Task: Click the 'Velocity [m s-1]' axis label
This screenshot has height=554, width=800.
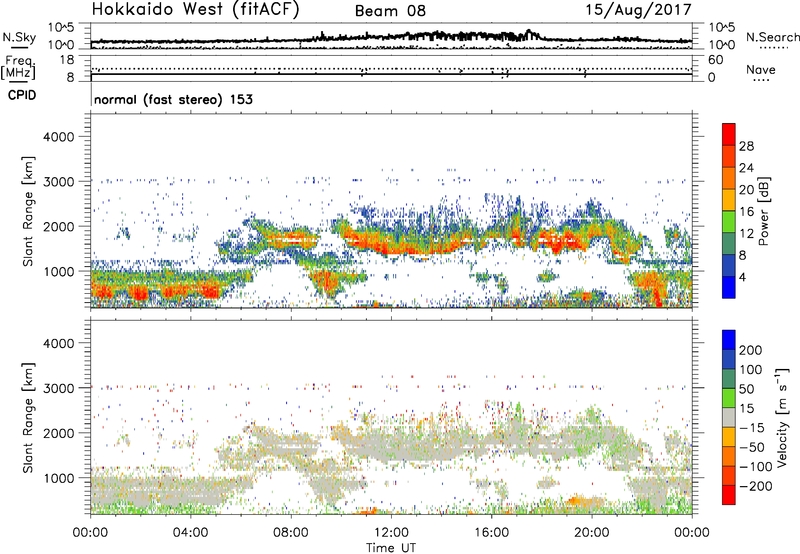Action: pyautogui.click(x=783, y=417)
